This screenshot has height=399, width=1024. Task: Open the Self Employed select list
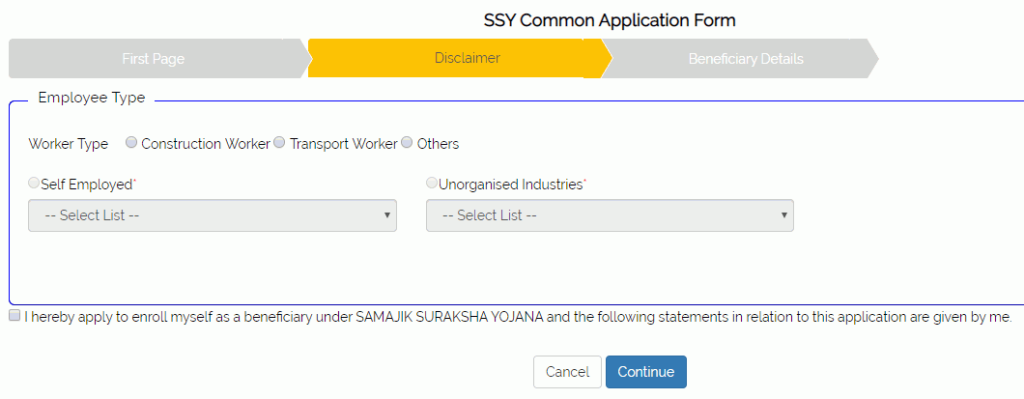[x=212, y=215]
